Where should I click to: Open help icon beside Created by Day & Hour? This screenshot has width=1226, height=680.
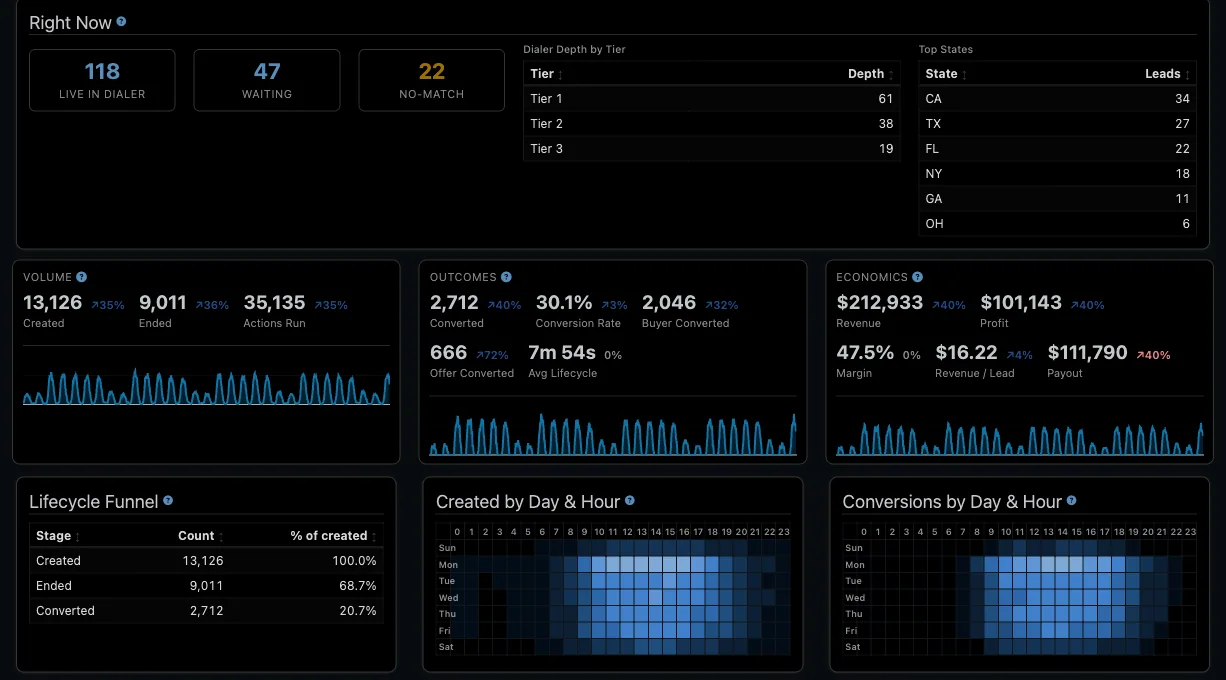(629, 501)
